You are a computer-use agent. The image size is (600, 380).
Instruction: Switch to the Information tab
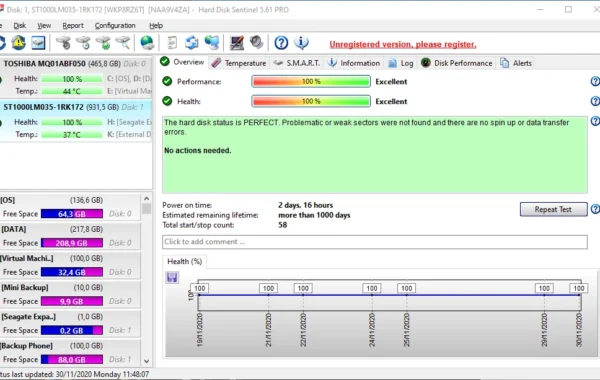click(x=354, y=63)
